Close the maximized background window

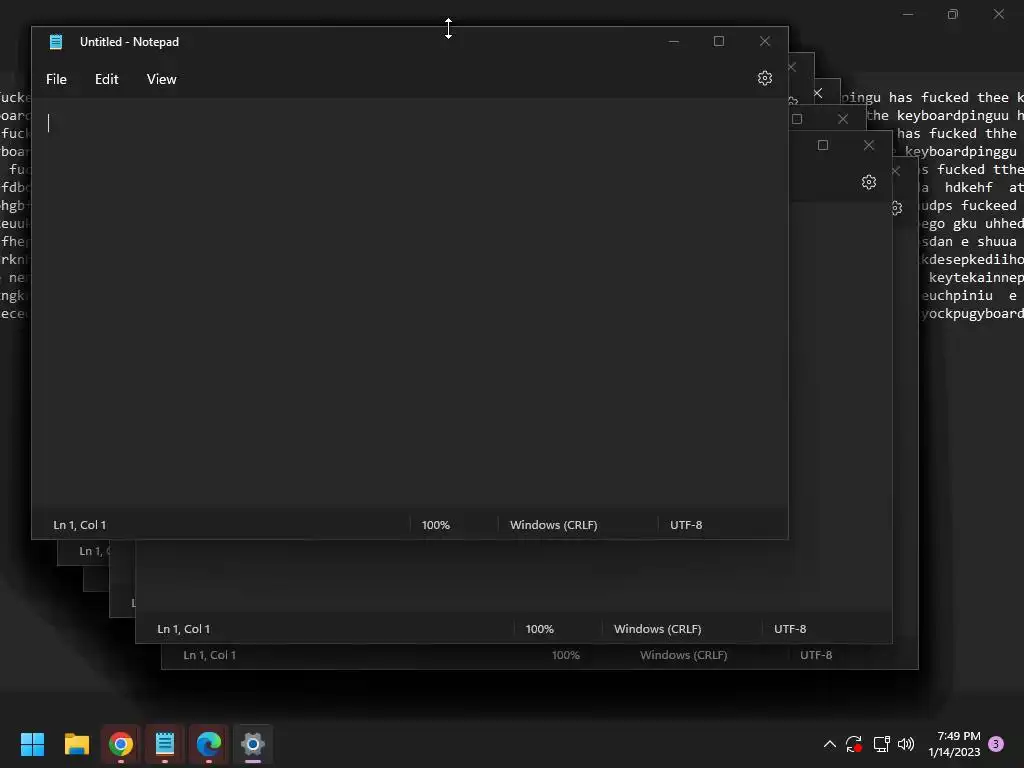(999, 14)
